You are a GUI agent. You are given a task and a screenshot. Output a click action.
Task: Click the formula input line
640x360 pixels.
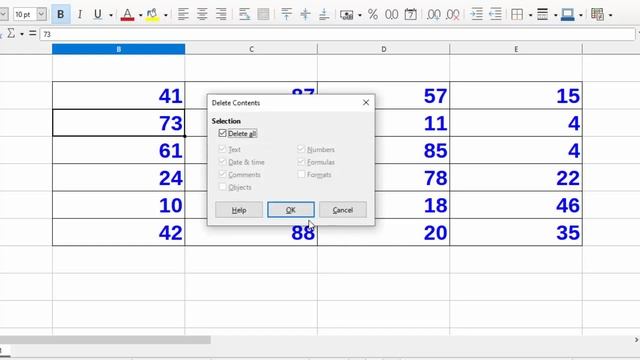pos(337,34)
